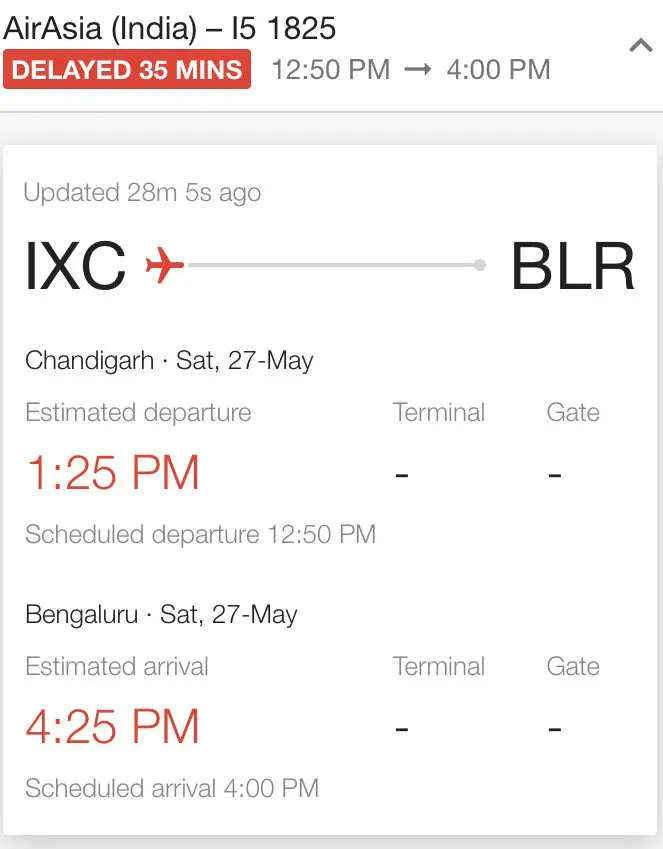Click the arrow between header times
The width and height of the screenshot is (663, 849).
coord(418,70)
